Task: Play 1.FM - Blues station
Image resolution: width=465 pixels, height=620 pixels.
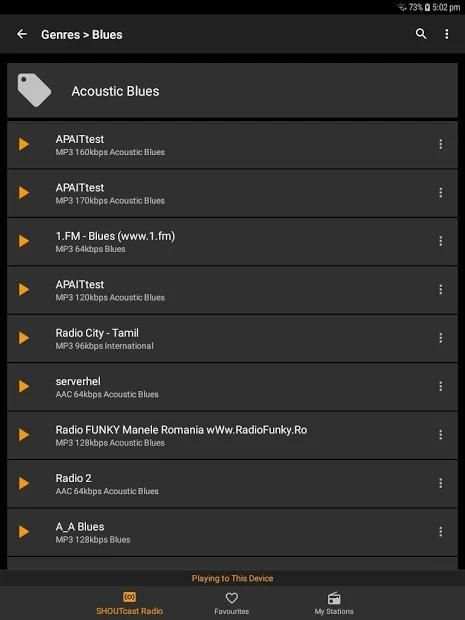Action: [x=24, y=241]
